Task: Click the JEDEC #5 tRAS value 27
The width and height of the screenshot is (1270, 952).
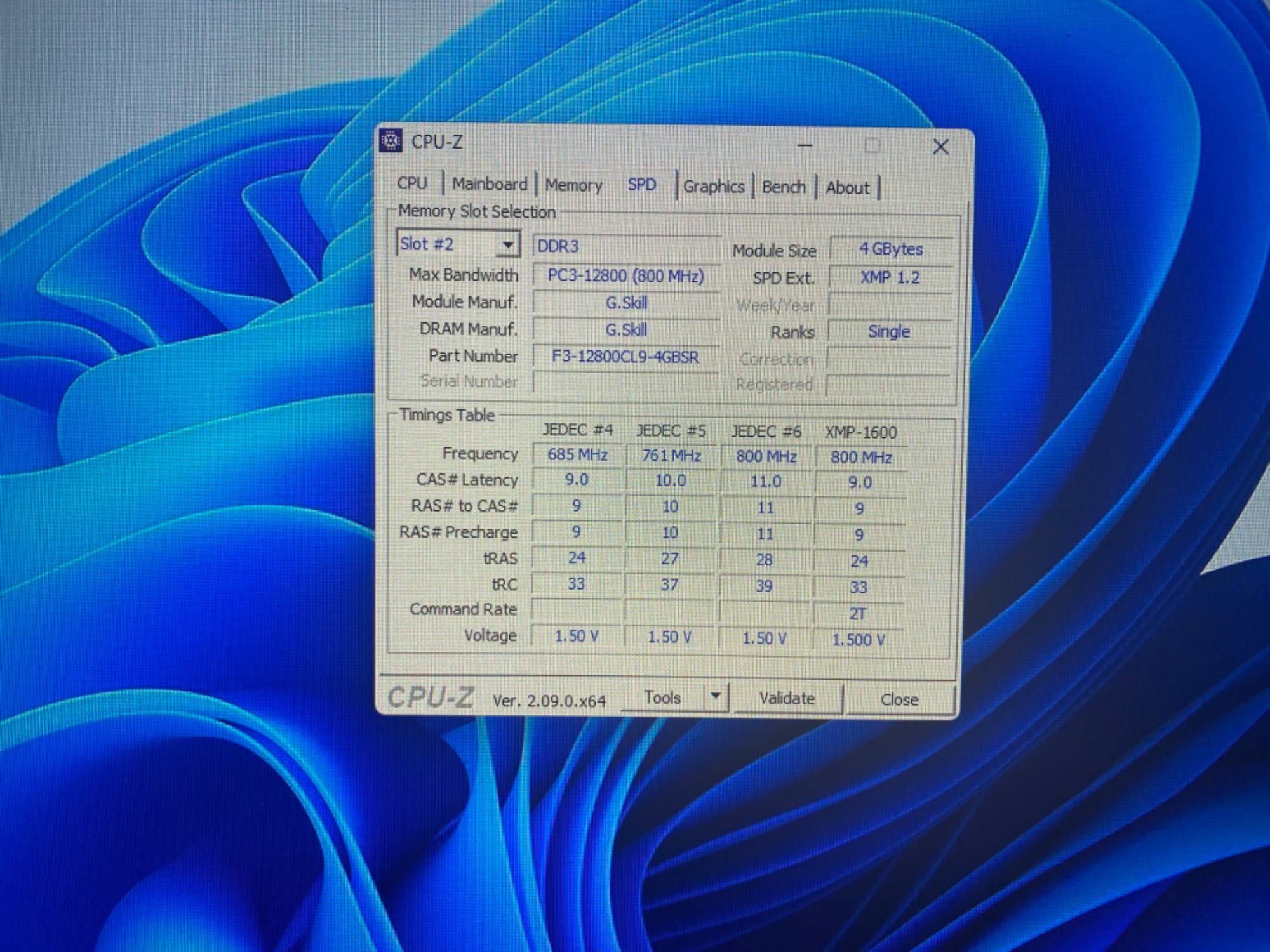Action: tap(670, 559)
